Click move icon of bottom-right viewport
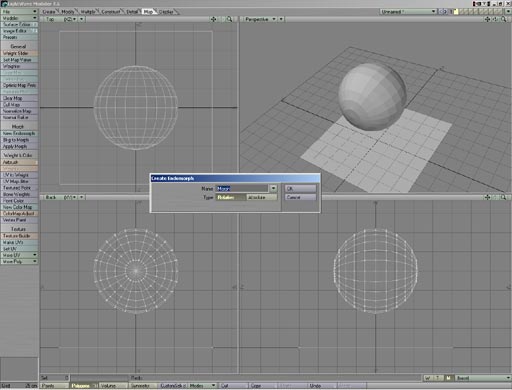 488,197
